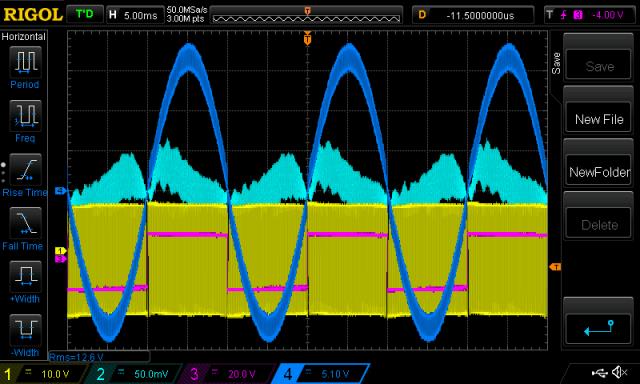Screen dimensions: 640x384
Task: Click the orange trigger level marker on right edge
Action: (x=555, y=267)
